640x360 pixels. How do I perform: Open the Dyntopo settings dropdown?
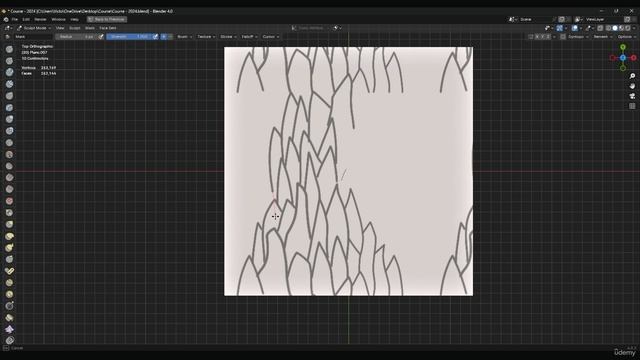578,37
